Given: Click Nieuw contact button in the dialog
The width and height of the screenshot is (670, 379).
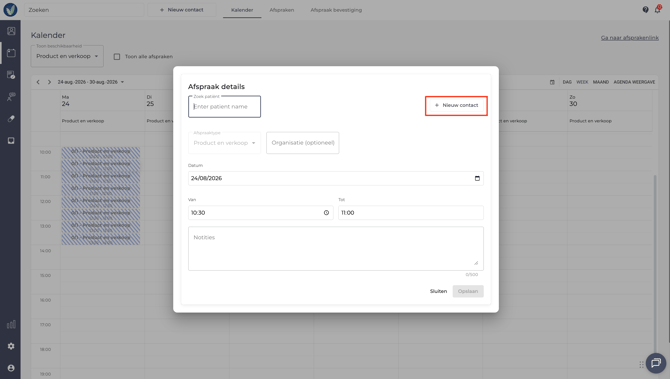Looking at the screenshot, I should 456,105.
